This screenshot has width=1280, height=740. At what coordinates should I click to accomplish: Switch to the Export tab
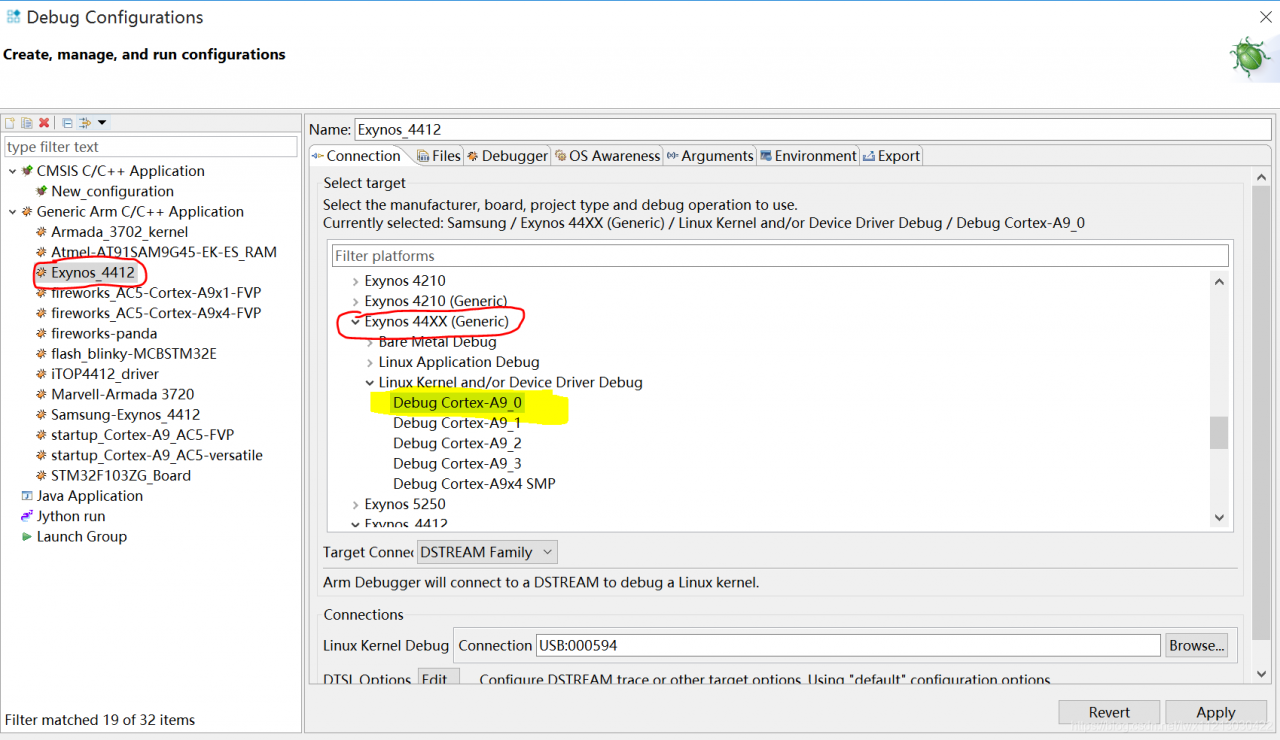point(891,156)
